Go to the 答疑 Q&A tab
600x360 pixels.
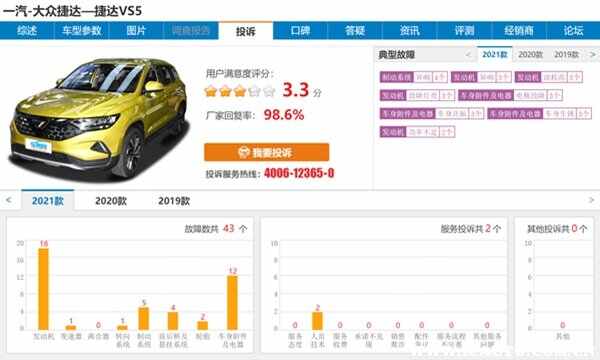tap(355, 31)
